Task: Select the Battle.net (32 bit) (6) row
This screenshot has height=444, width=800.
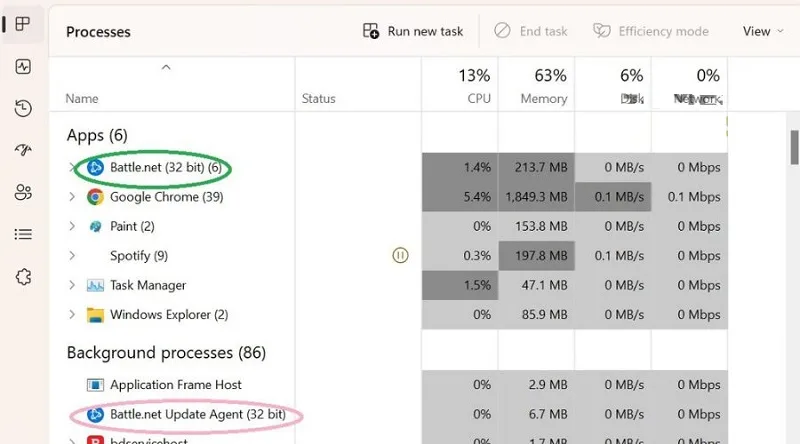Action: (x=388, y=167)
